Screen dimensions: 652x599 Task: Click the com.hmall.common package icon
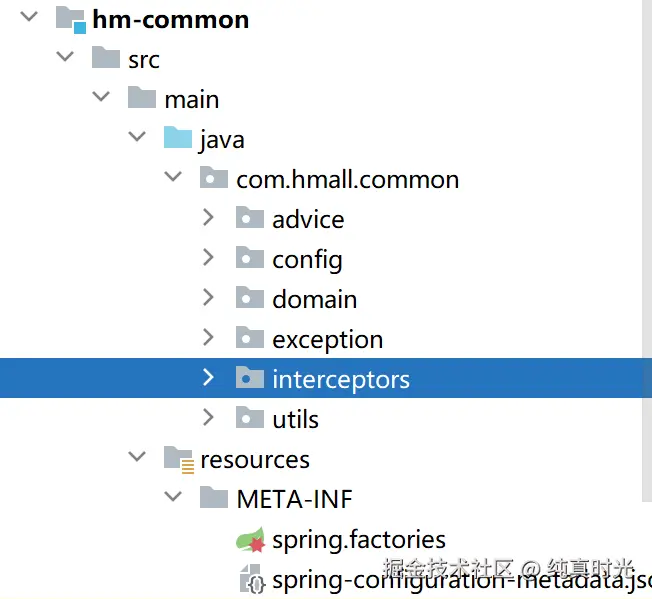(214, 178)
